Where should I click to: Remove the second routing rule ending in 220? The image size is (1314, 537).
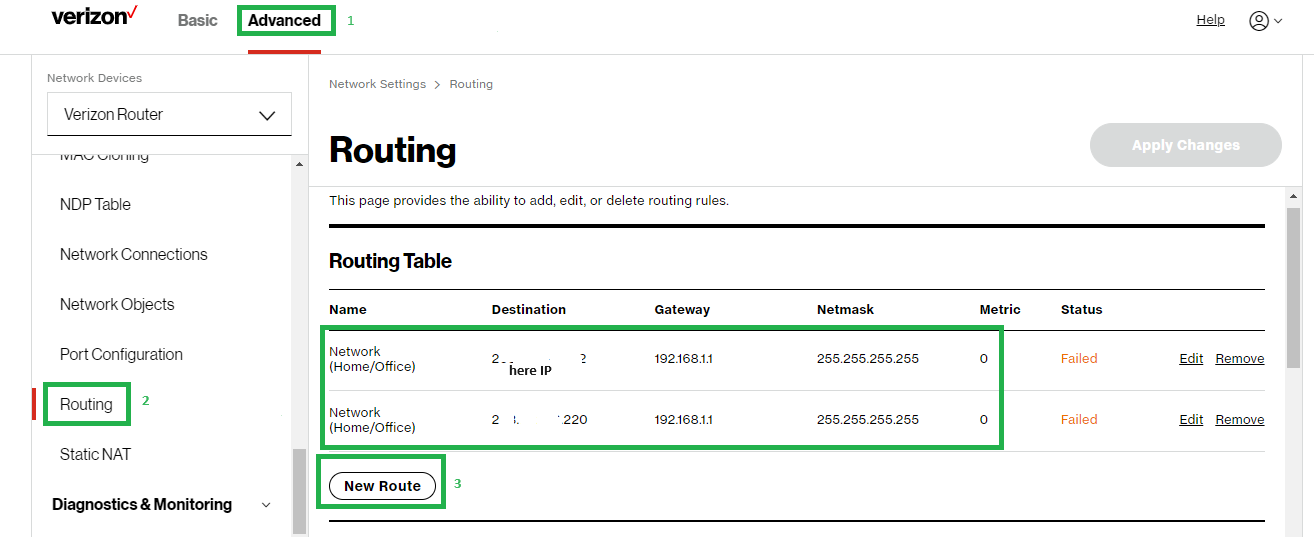[1239, 420]
